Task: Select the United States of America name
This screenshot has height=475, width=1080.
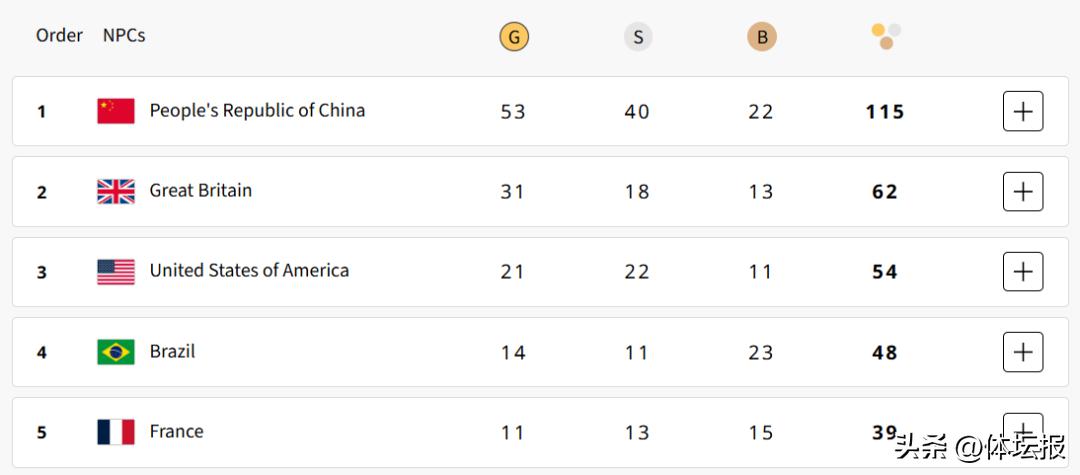Action: [x=249, y=271]
